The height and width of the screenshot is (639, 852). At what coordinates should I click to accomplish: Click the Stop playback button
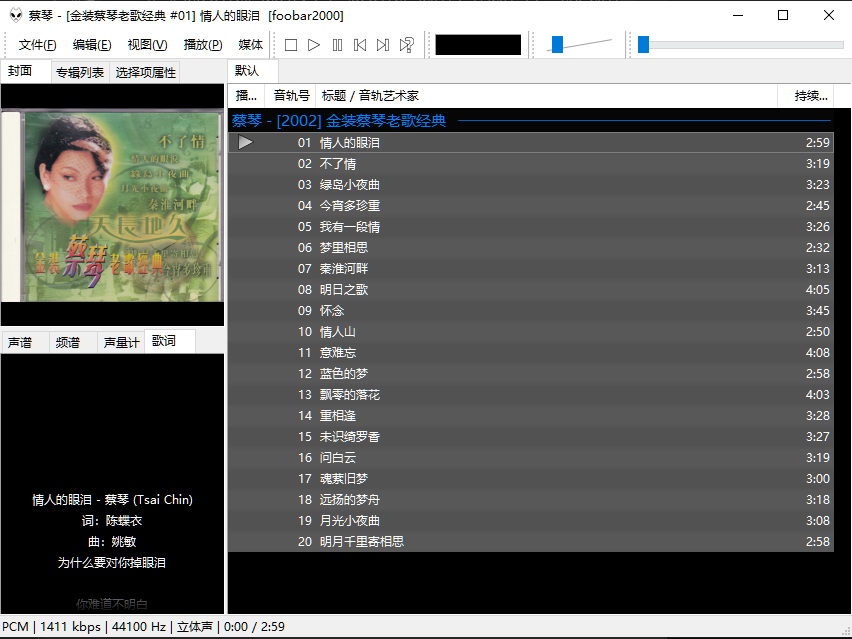click(291, 45)
